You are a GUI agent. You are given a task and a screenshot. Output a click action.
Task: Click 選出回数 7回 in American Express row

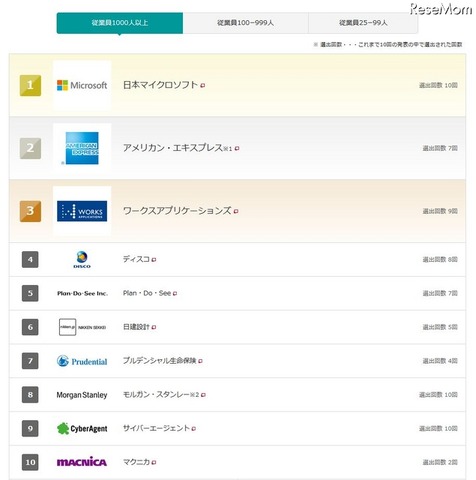click(x=440, y=148)
